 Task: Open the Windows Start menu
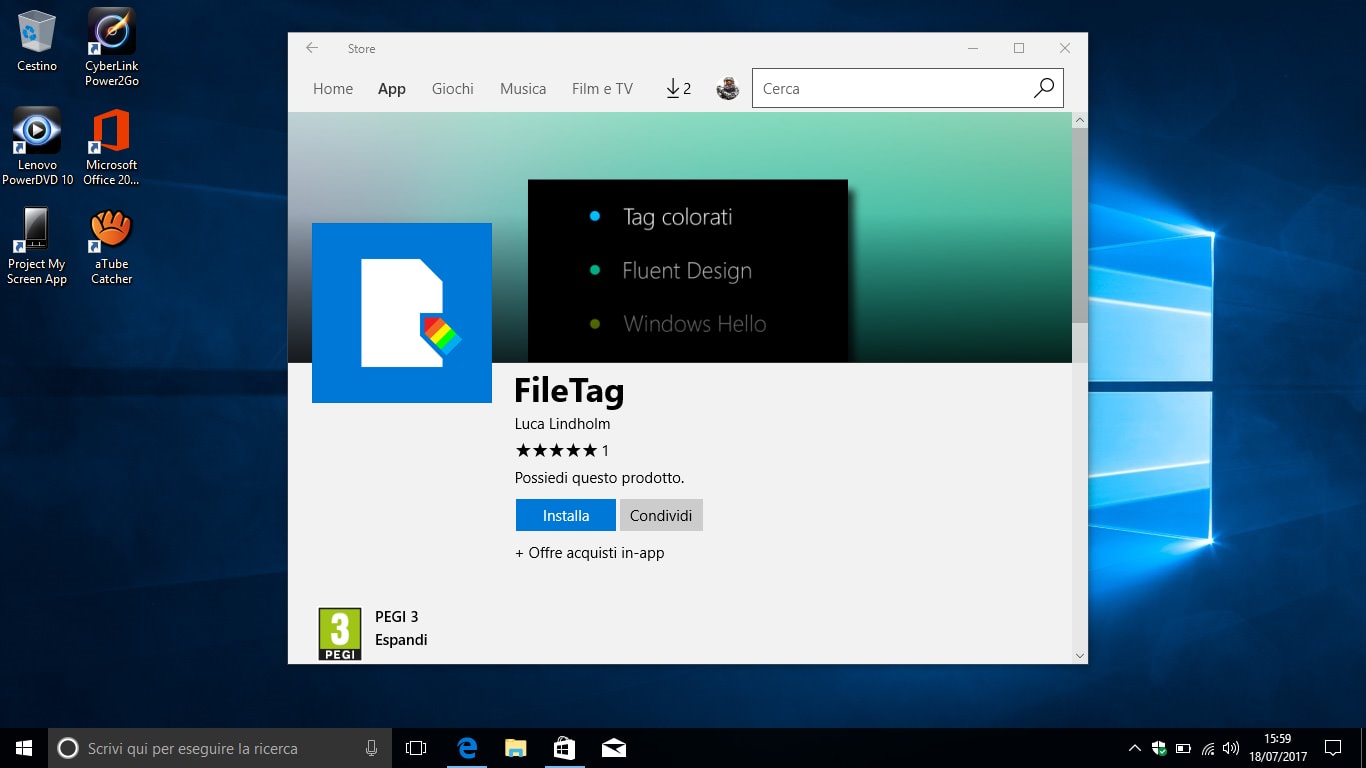point(24,748)
